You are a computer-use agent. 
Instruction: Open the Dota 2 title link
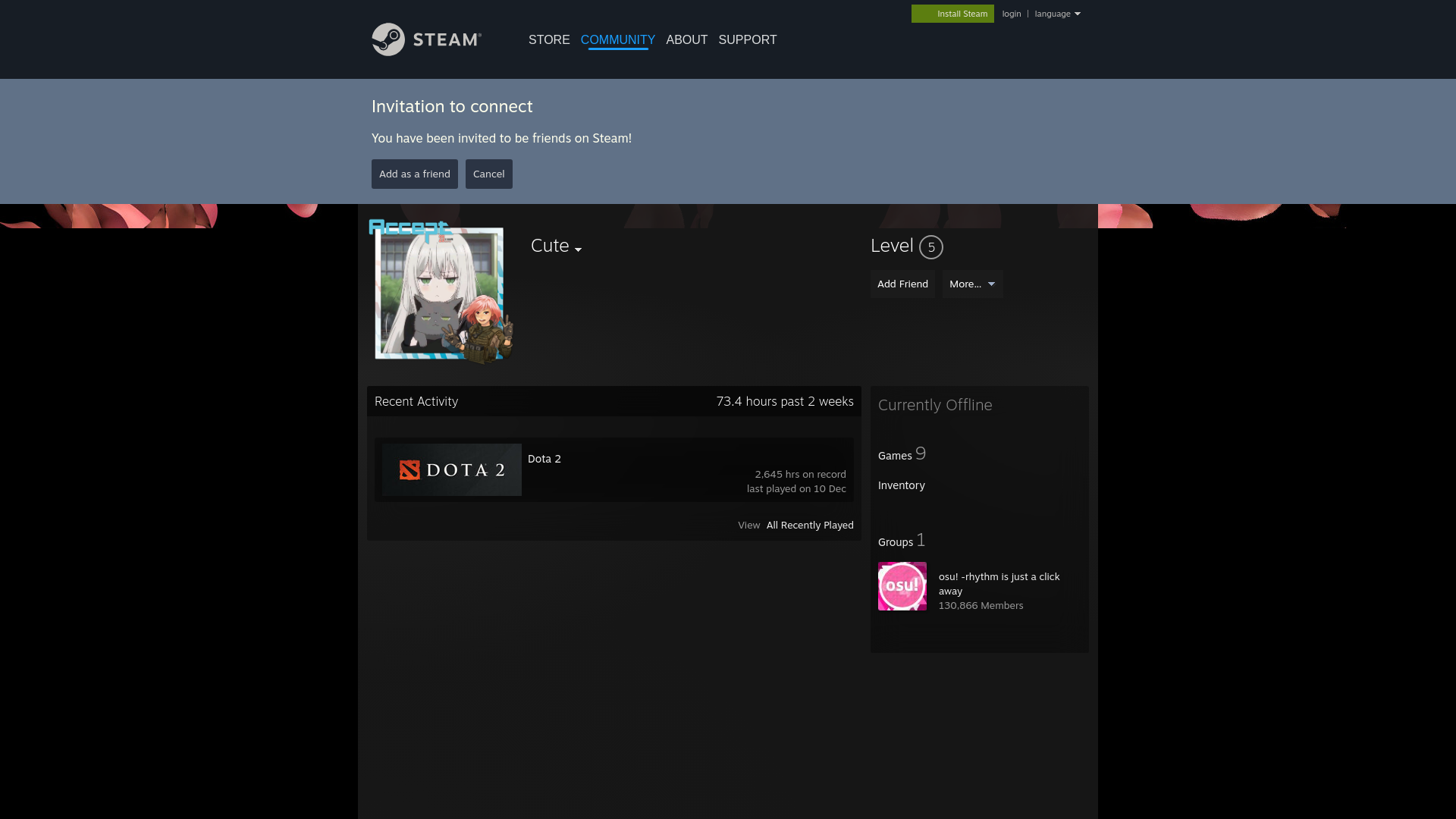point(544,459)
